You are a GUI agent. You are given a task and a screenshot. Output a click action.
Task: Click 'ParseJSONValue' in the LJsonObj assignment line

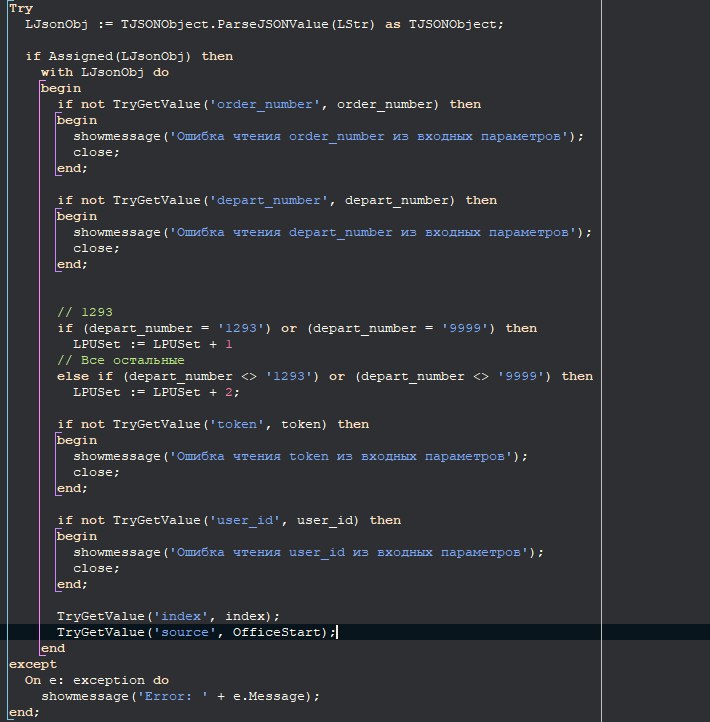click(273, 24)
